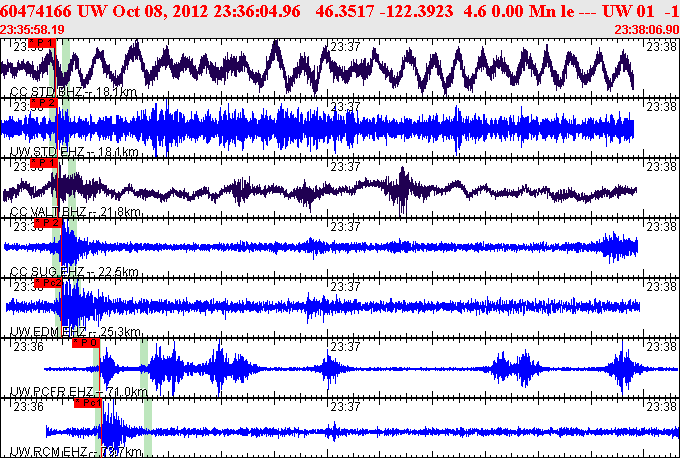Click the event ID 60474166 in the header

point(36,11)
